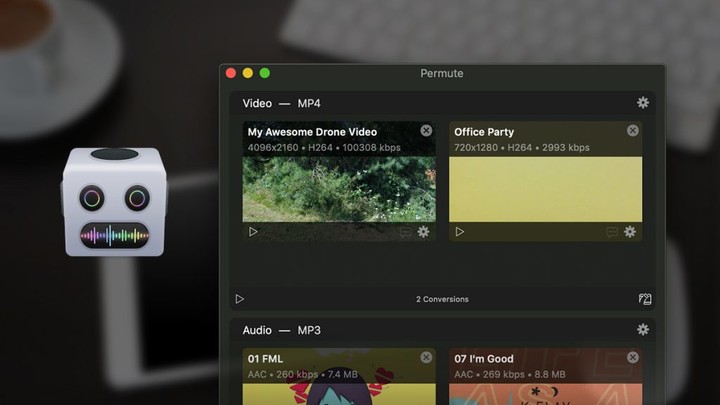The image size is (720, 405).
Task: Click 720x1280 H264 2993 kbps info
Action: point(522,147)
